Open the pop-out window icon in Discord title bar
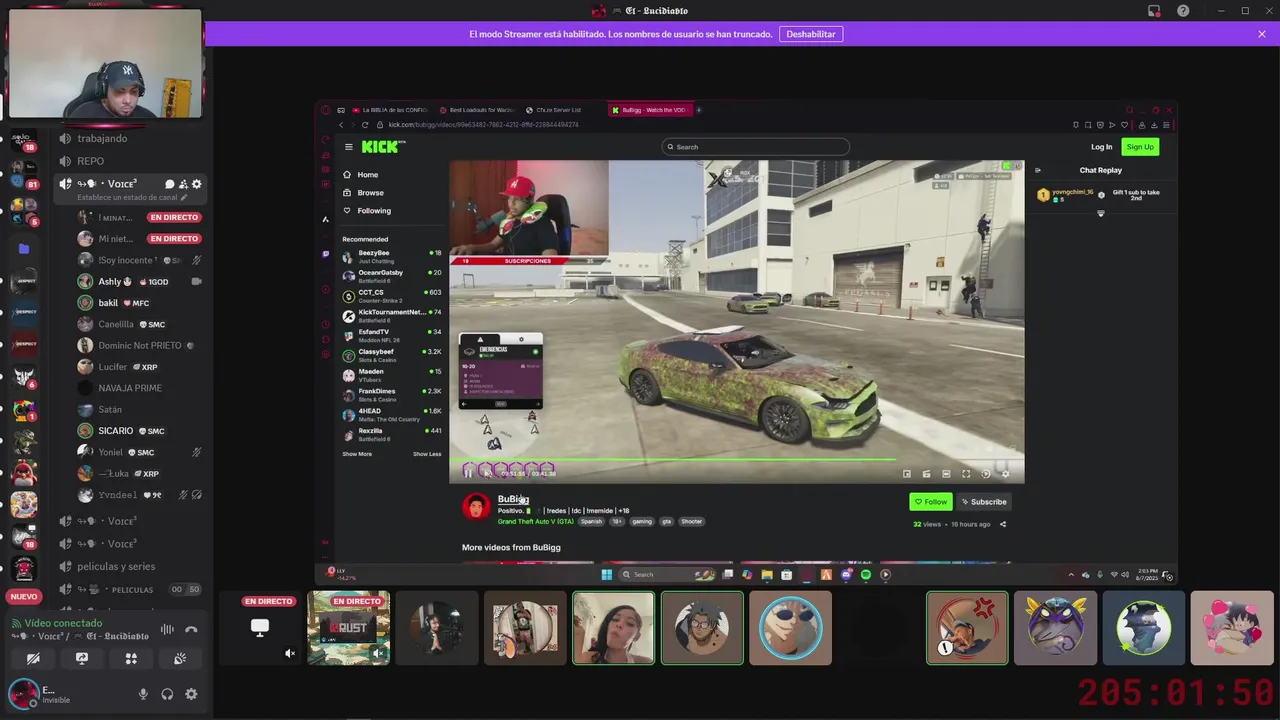Image resolution: width=1280 pixels, height=720 pixels. pos(1154,11)
